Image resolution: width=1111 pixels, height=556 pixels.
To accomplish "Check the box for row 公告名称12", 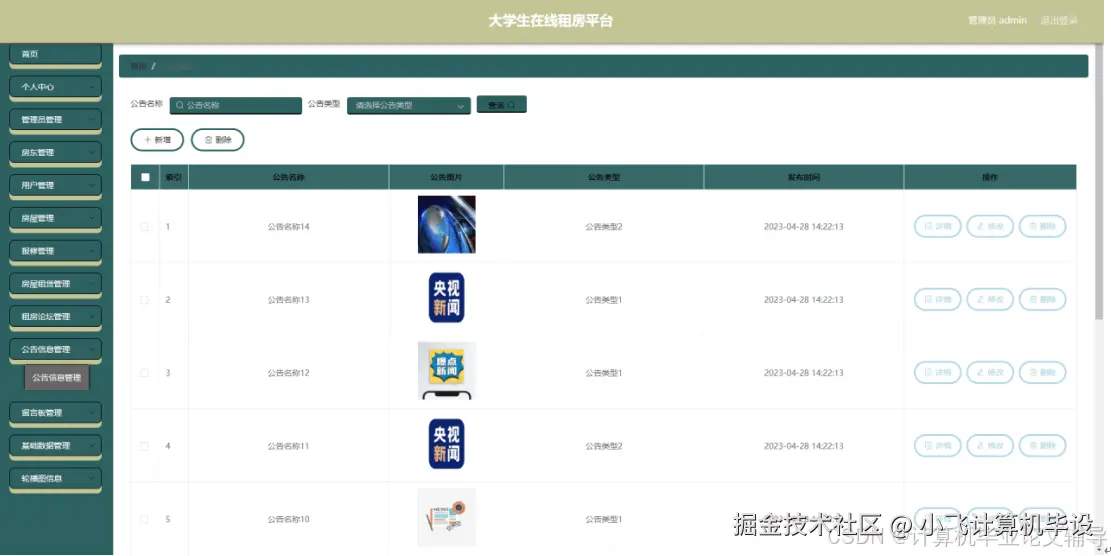I will tap(145, 373).
